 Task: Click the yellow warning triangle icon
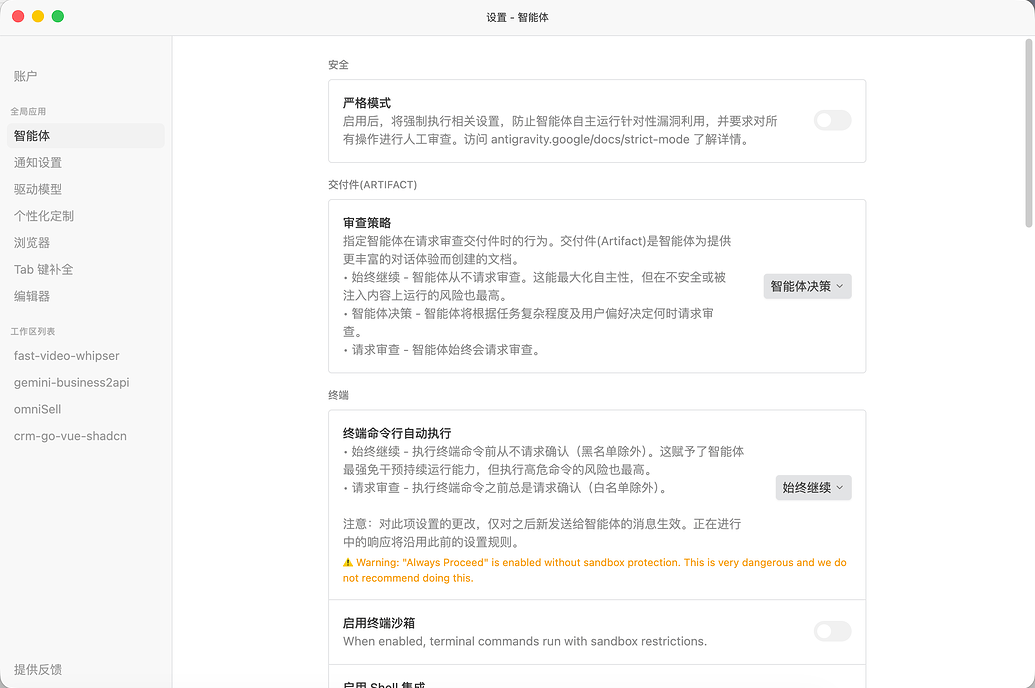coord(348,563)
